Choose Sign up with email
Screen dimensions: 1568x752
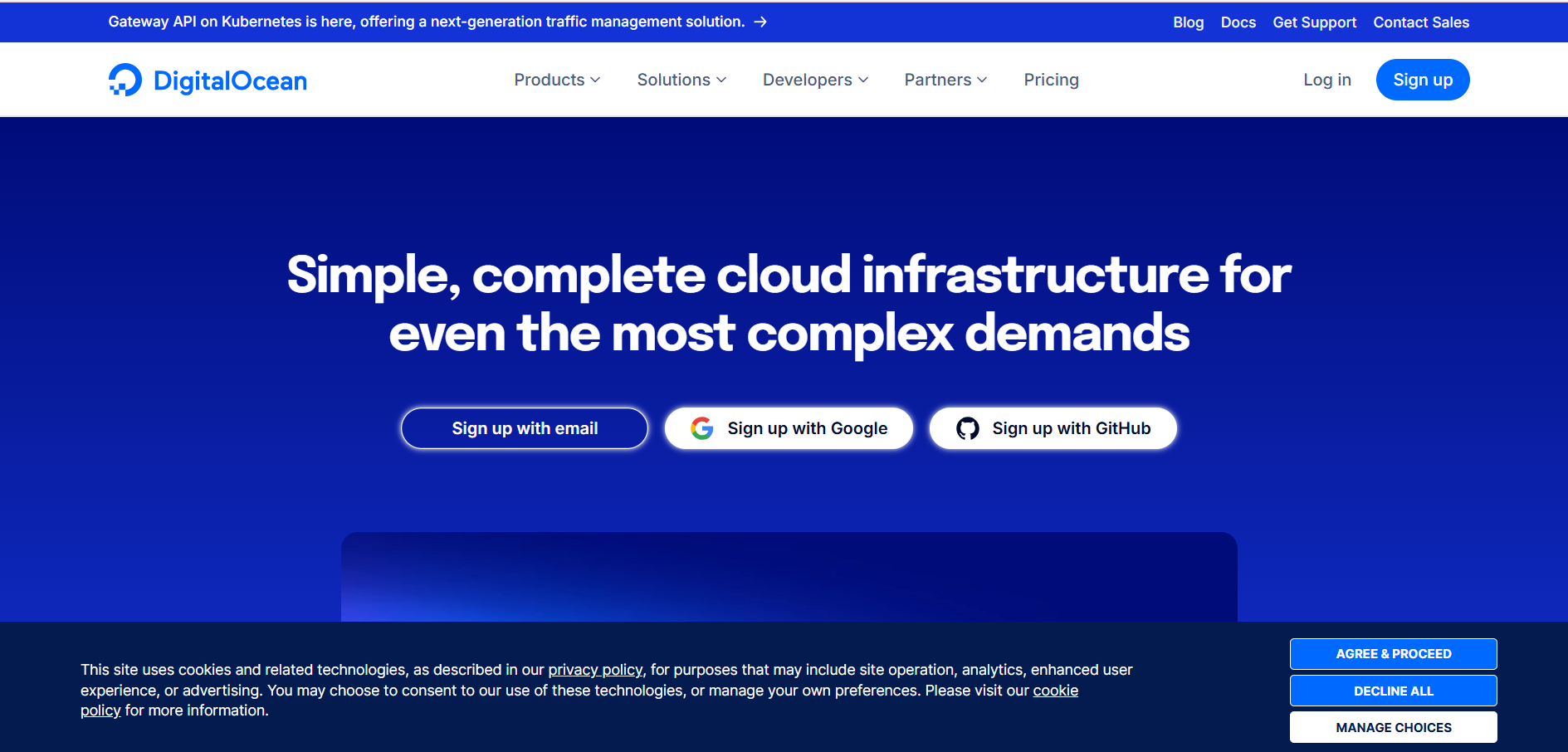524,428
